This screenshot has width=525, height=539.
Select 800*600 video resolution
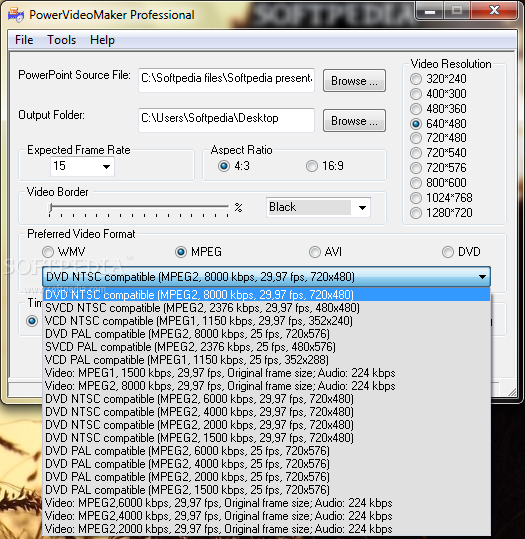(x=438, y=183)
